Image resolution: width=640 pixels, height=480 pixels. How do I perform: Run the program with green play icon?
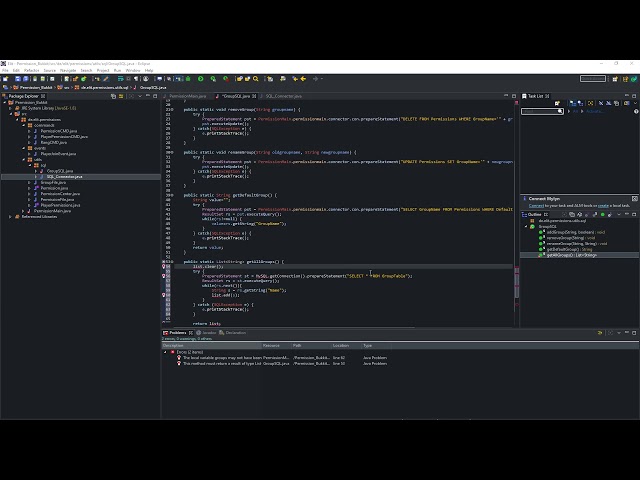200,79
